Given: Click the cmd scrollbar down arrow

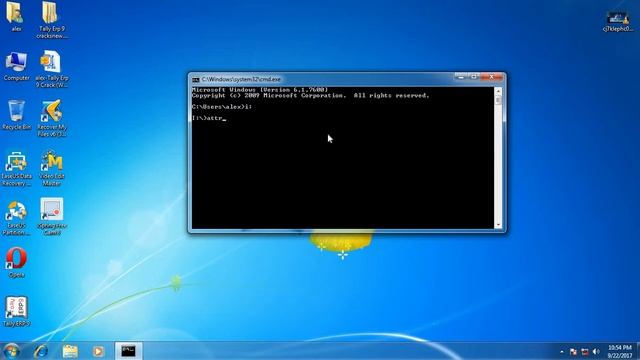Looking at the screenshot, I should [498, 225].
